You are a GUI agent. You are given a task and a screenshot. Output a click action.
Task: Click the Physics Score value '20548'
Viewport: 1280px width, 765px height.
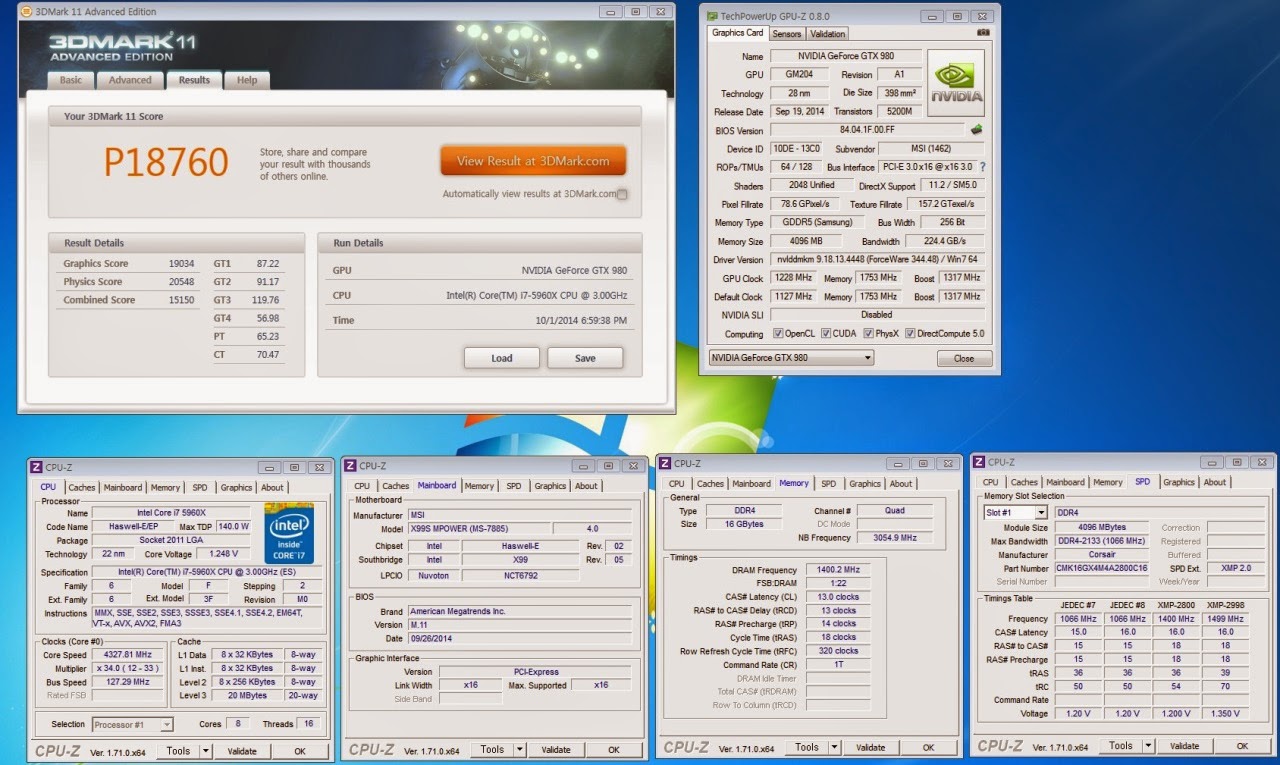181,282
